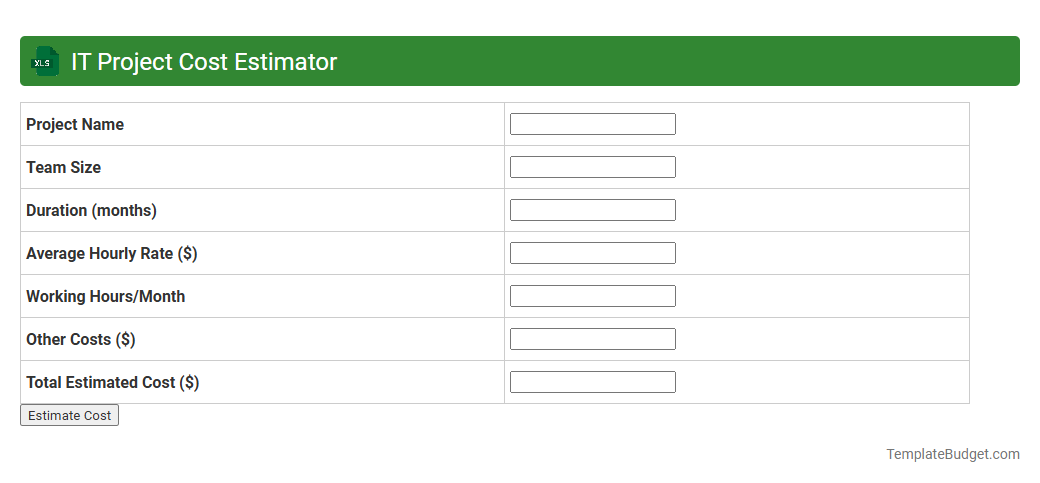Click empty green header area right of title
The width and height of the screenshot is (1040, 483).
pyautogui.click(x=680, y=62)
